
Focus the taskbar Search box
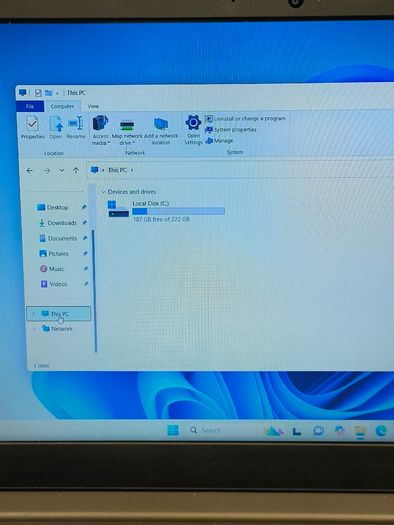pyautogui.click(x=205, y=430)
